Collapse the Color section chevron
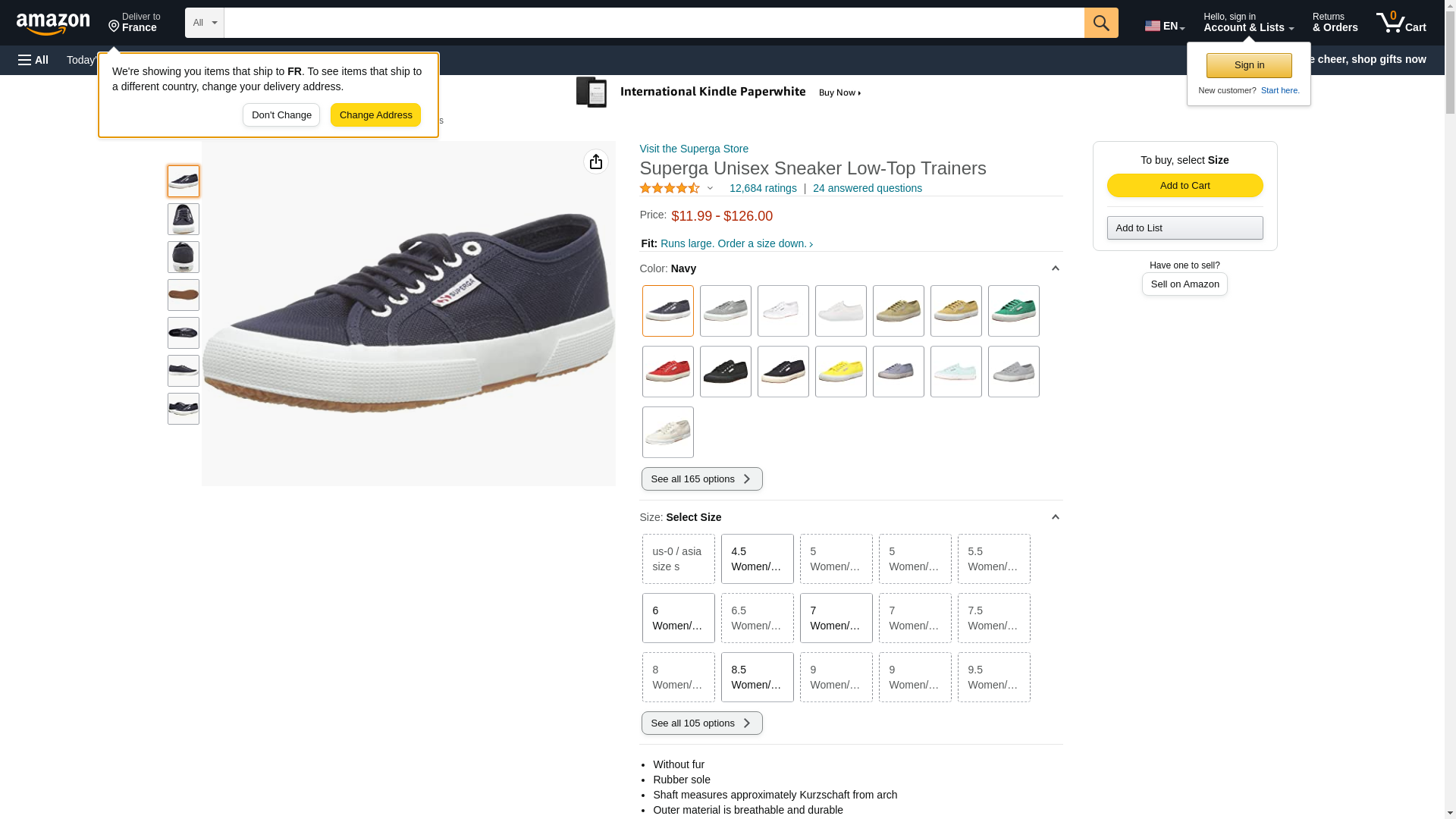Viewport: 1456px width, 819px height. (x=1055, y=268)
